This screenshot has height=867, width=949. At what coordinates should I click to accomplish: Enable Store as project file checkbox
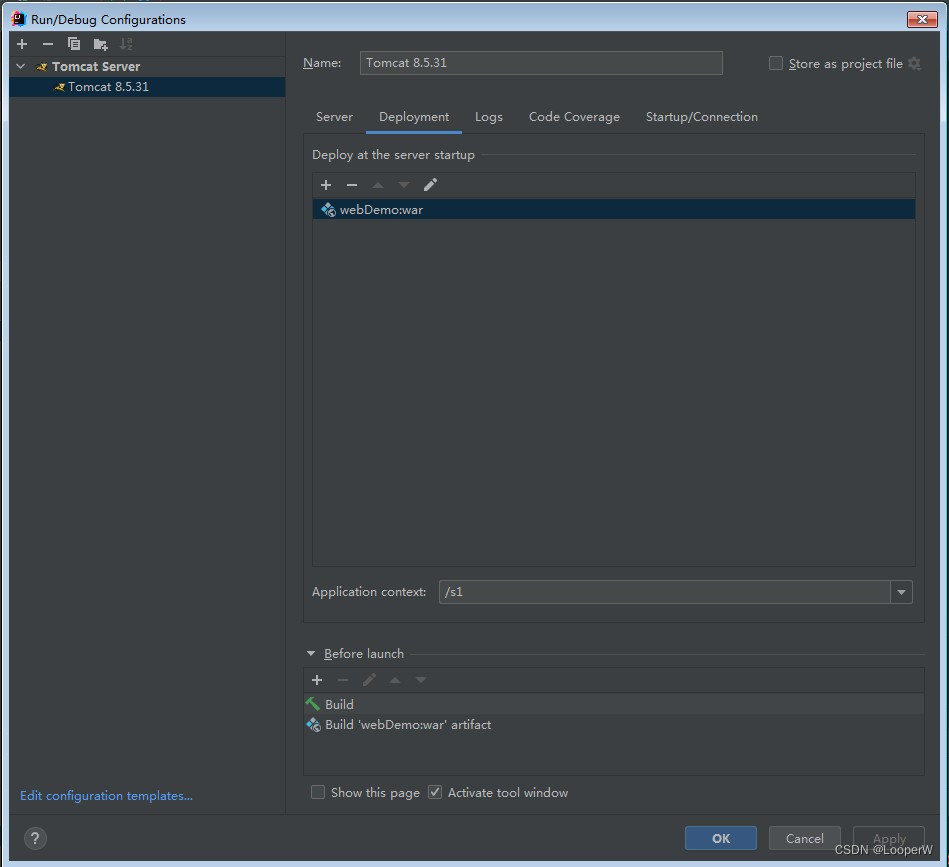775,64
